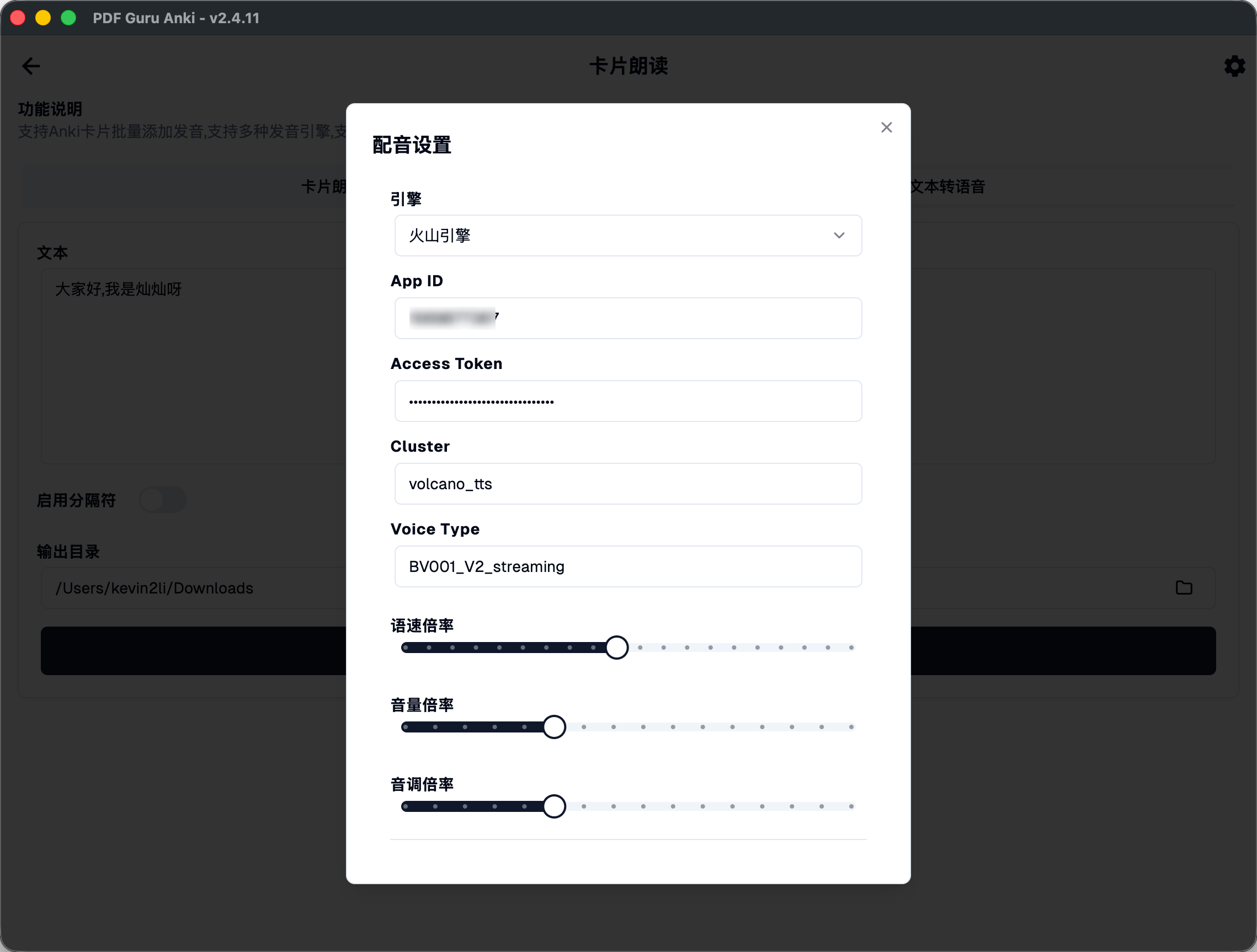
Task: Click the 音量倍率 slider handle
Action: click(x=554, y=727)
